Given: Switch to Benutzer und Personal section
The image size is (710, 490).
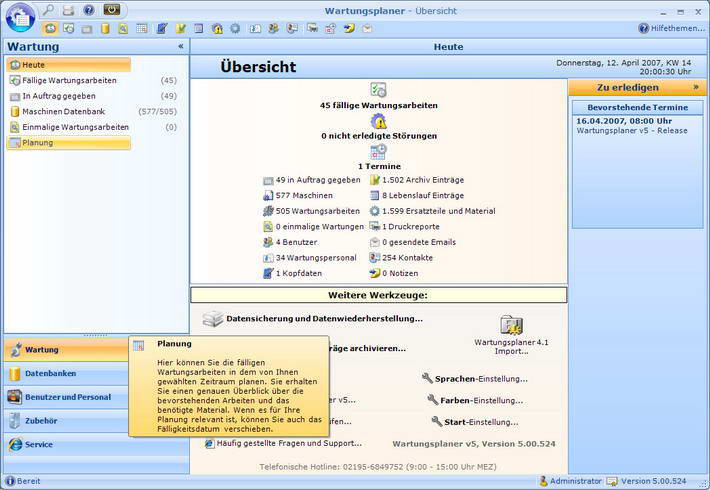Looking at the screenshot, I should click(x=67, y=397).
